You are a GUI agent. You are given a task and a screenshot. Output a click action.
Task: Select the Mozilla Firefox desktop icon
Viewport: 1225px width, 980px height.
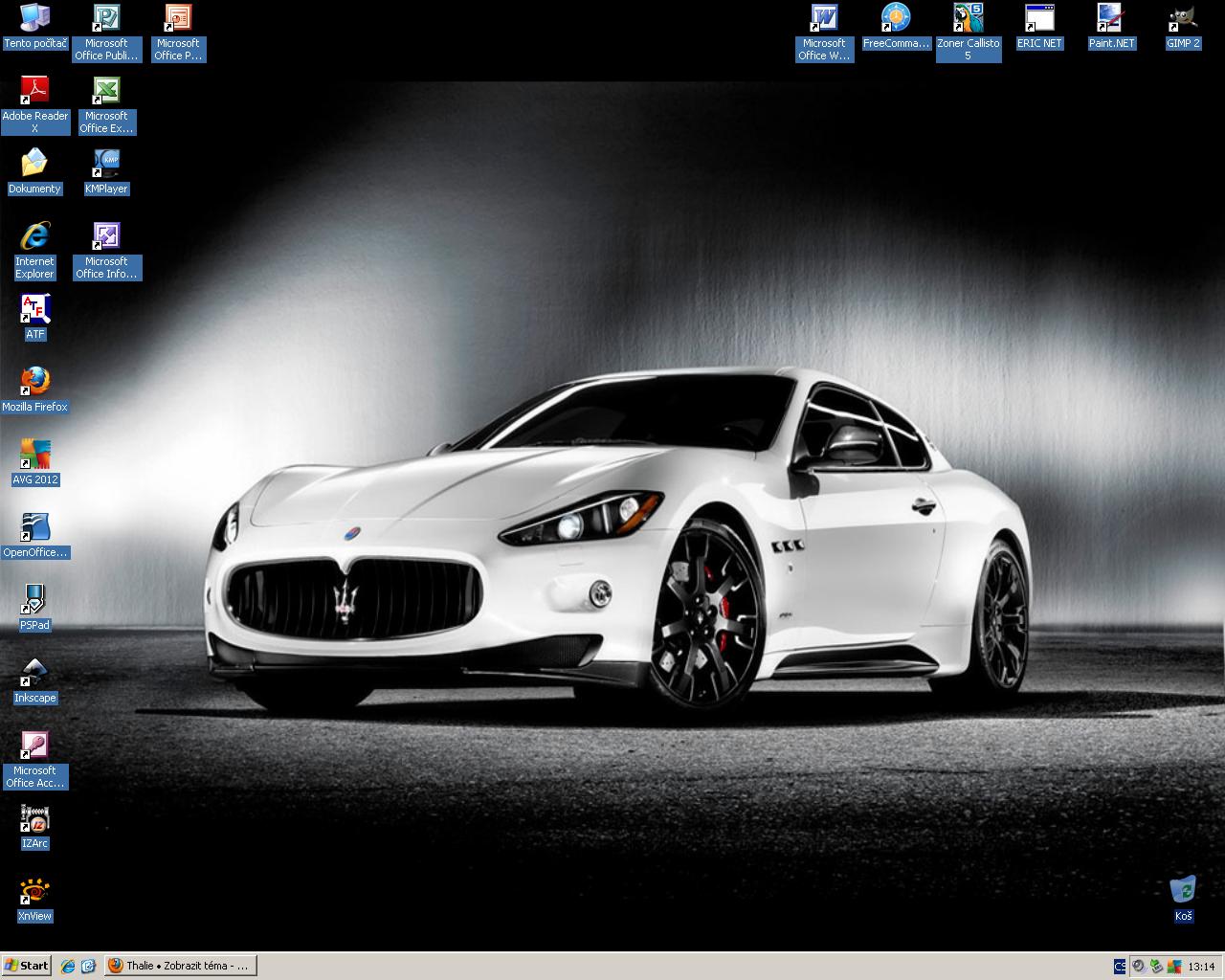[34, 382]
